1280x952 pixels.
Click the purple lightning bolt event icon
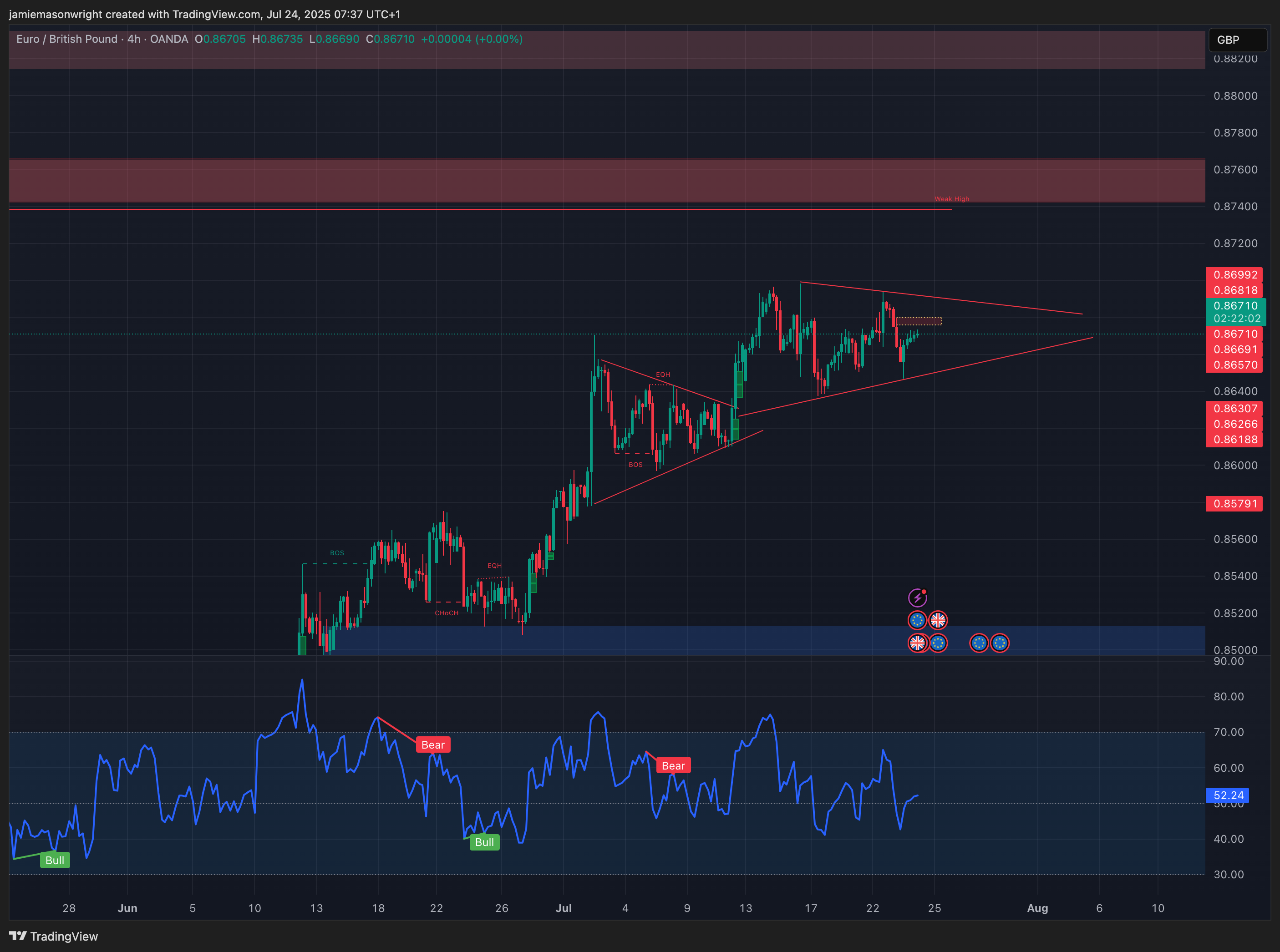point(917,598)
